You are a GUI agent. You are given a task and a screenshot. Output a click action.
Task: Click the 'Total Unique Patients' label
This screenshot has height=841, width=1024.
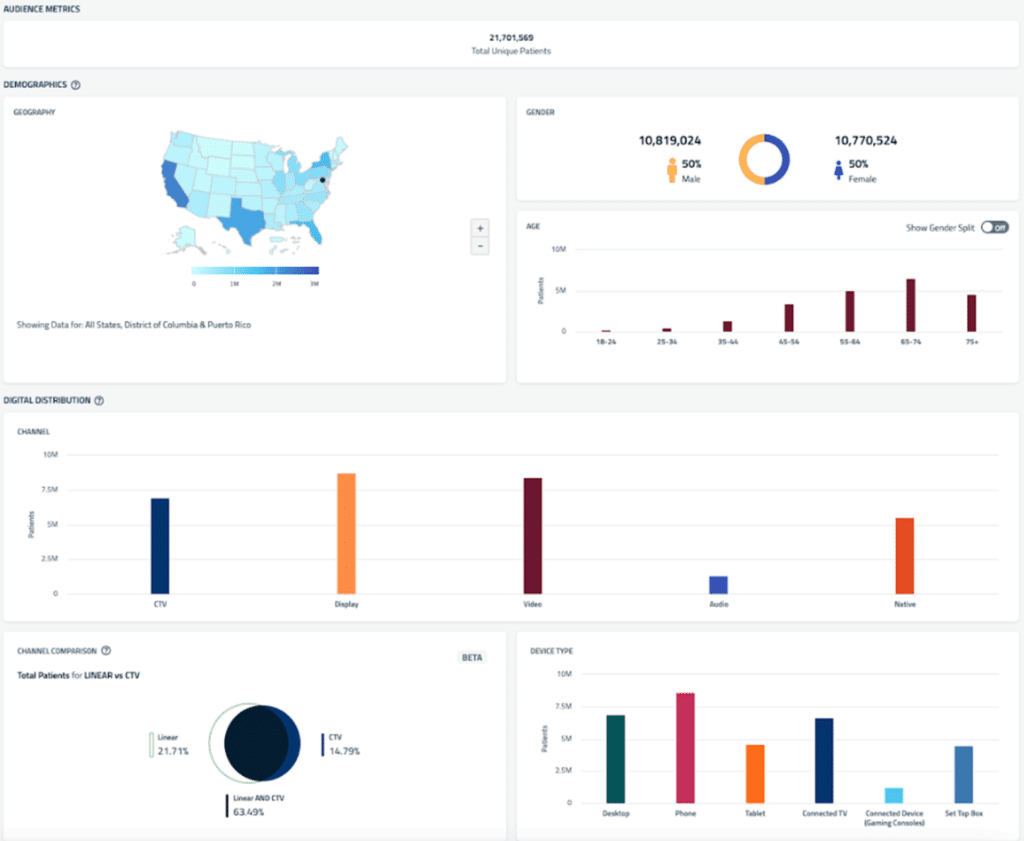coord(511,51)
